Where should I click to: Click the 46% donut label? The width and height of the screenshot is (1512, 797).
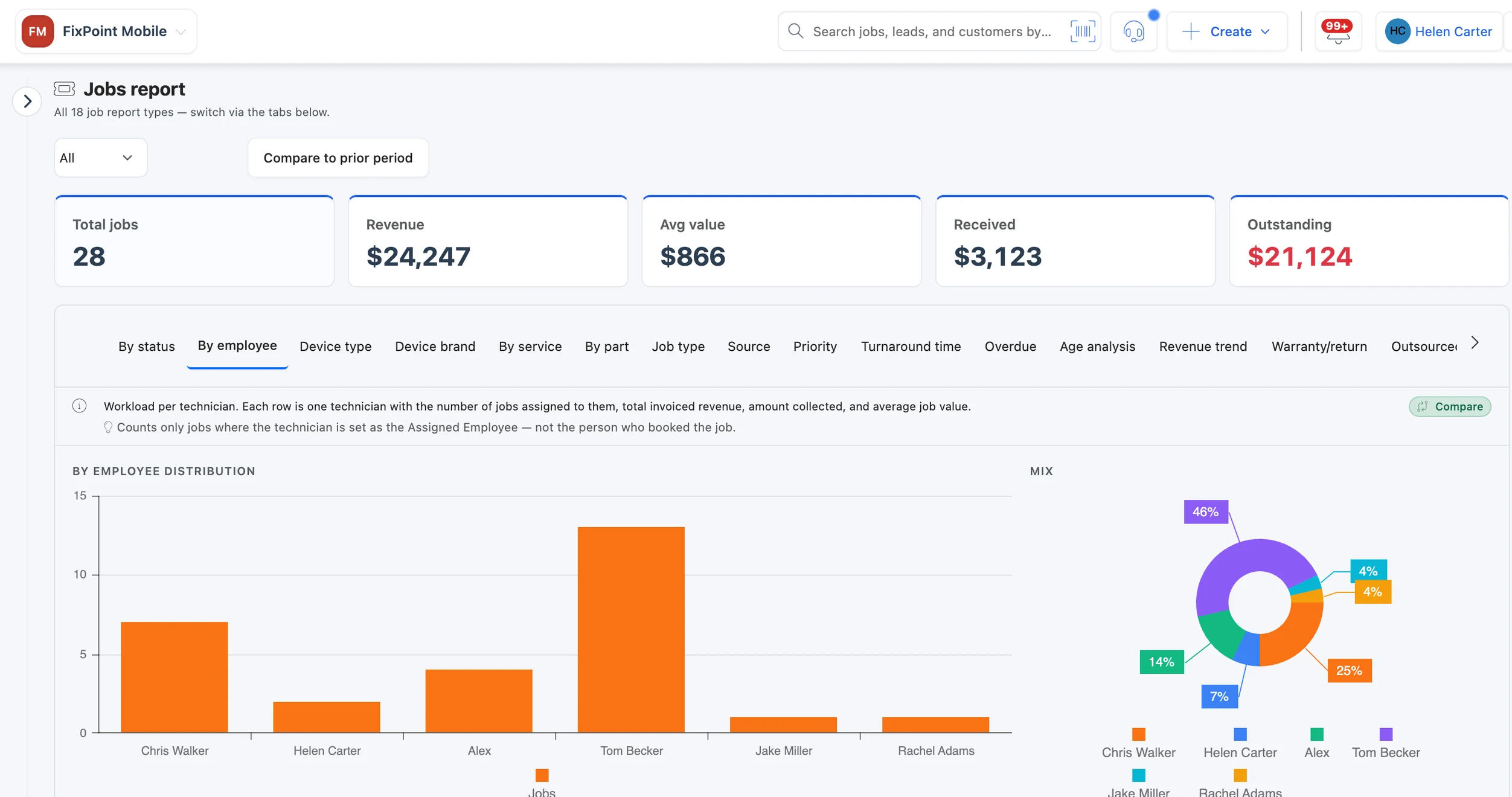click(x=1206, y=512)
